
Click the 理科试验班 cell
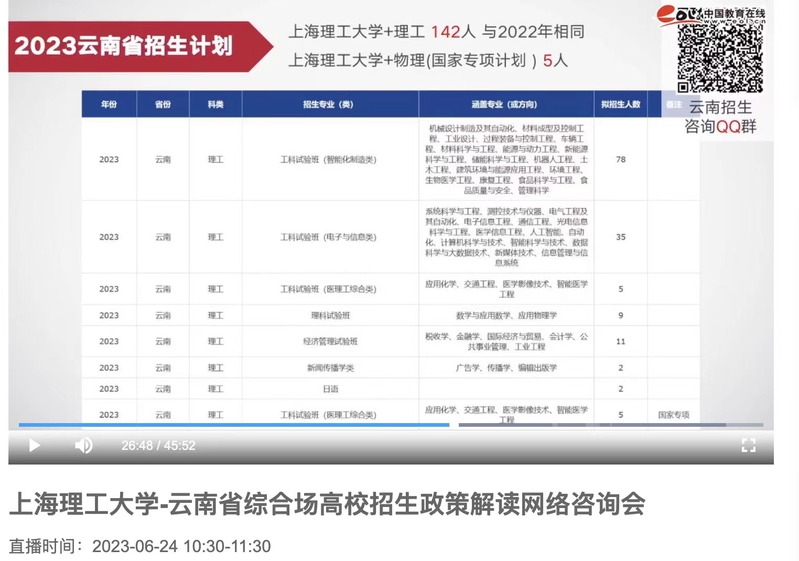click(331, 315)
